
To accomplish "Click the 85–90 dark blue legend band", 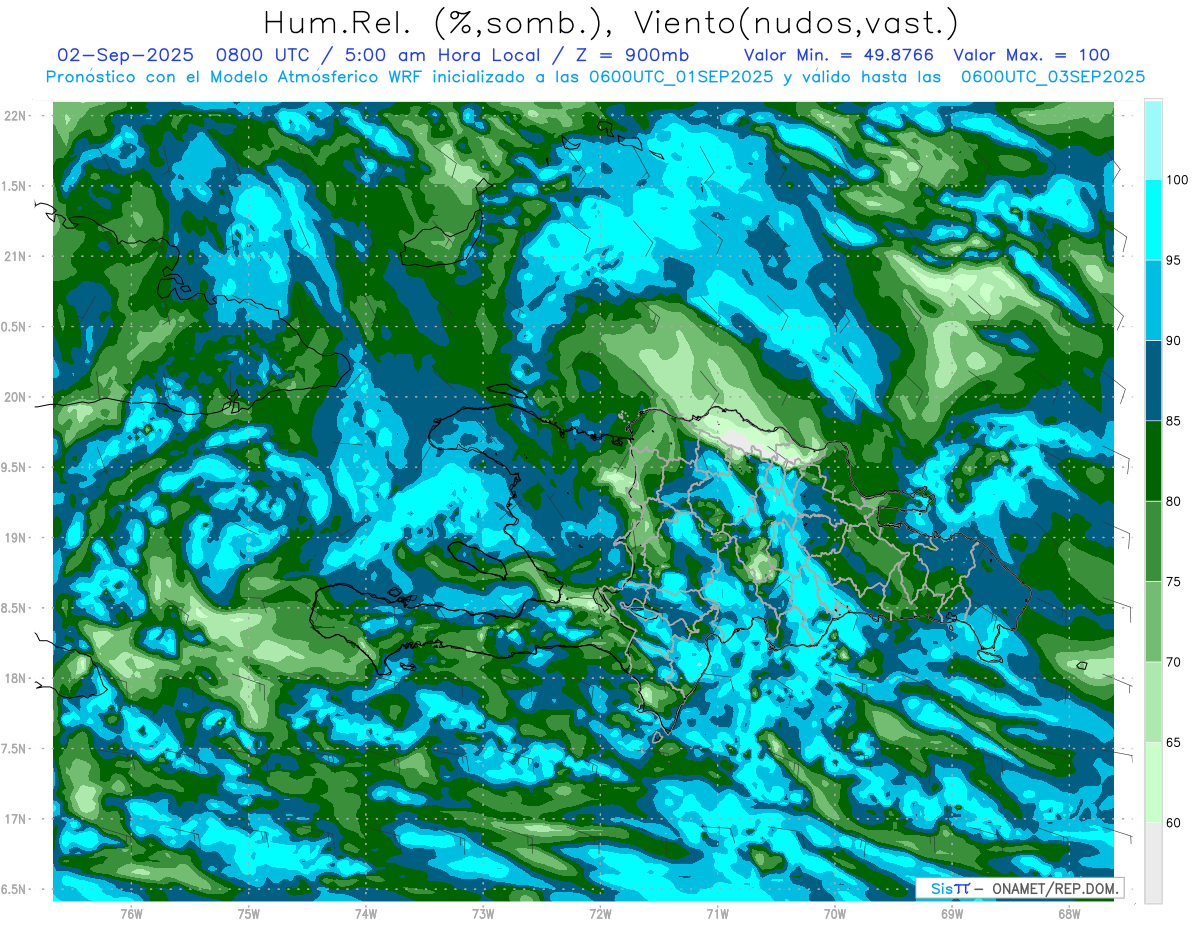I will pyautogui.click(x=1153, y=381).
